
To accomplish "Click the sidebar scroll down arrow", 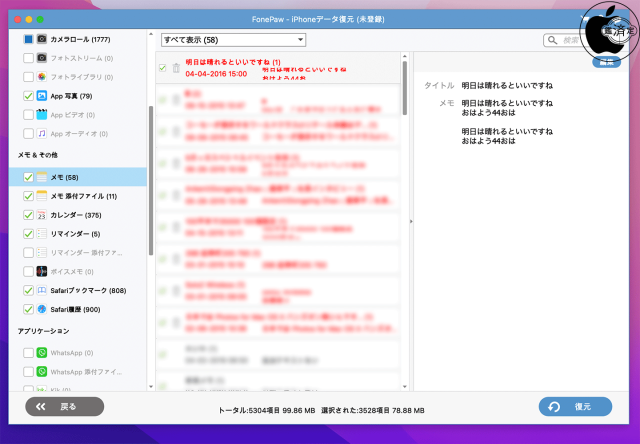I will 151,386.
